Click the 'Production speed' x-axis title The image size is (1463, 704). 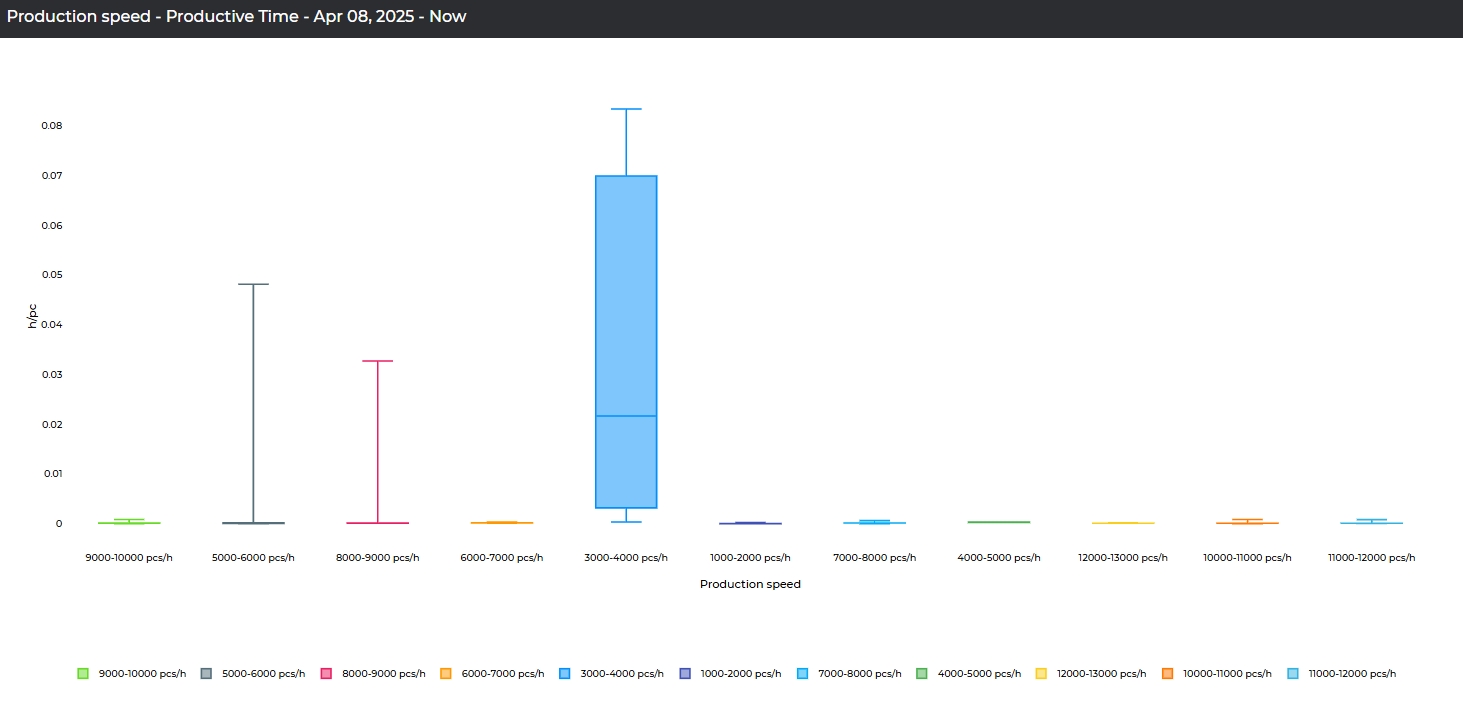tap(750, 585)
